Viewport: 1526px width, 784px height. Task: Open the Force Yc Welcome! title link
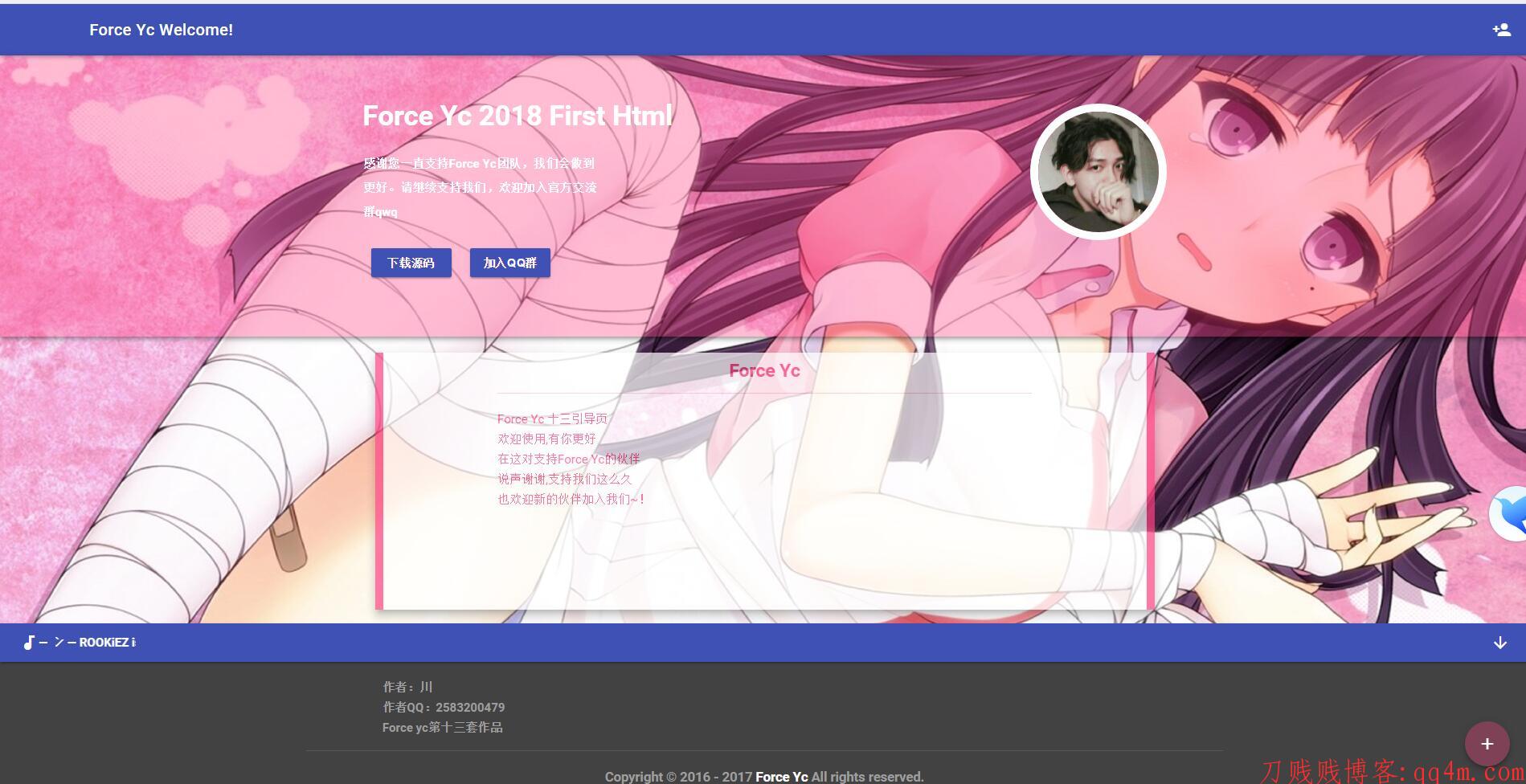pos(161,30)
